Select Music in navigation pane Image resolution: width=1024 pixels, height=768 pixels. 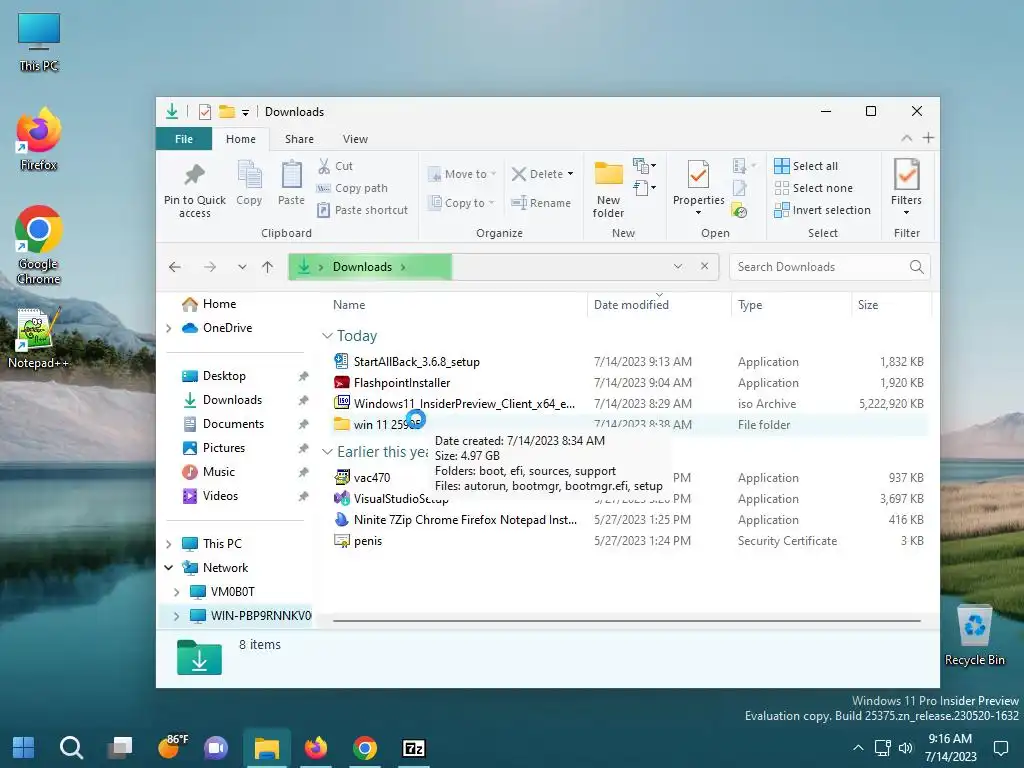218,472
